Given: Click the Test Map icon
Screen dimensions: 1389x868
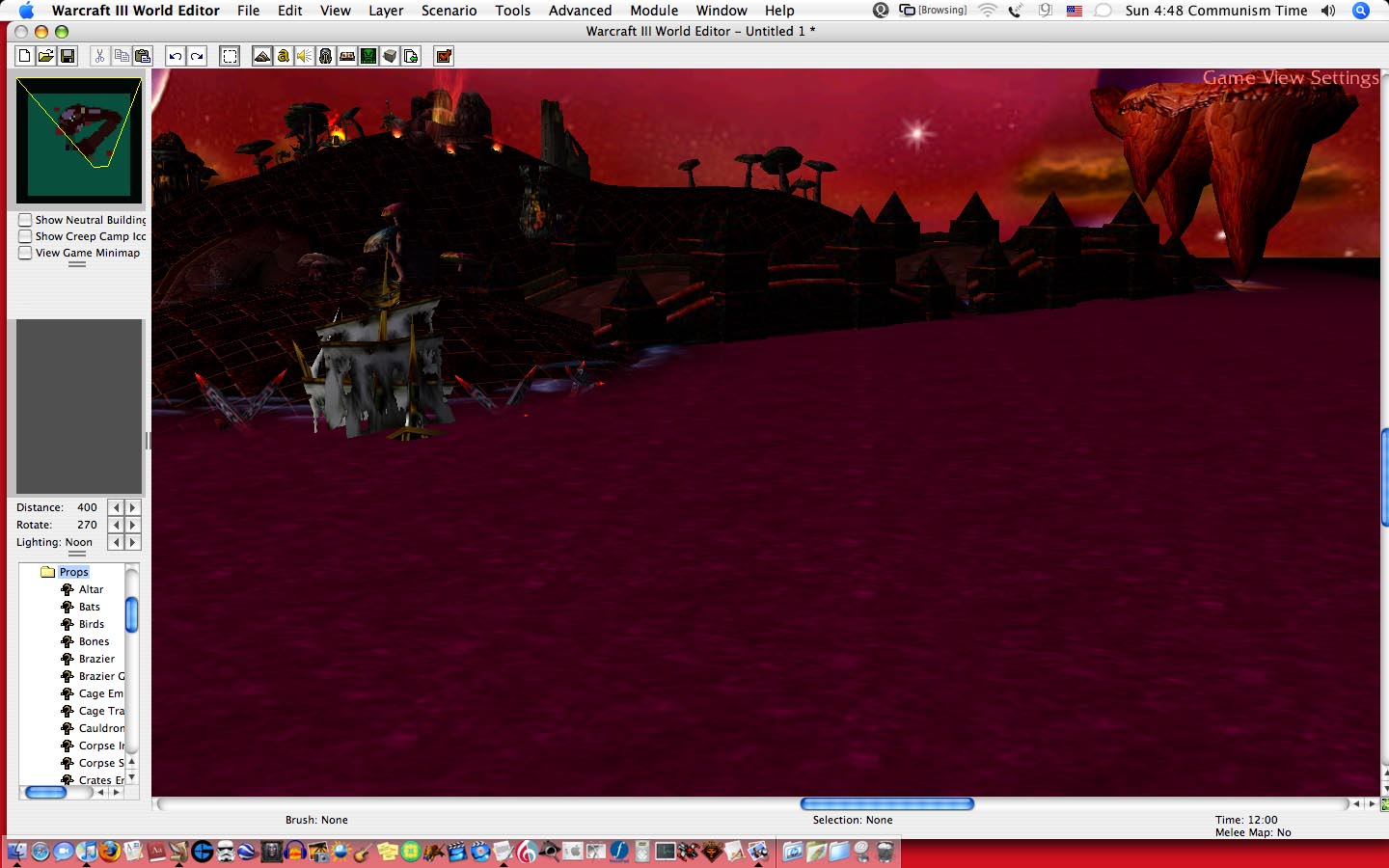Looking at the screenshot, I should (x=444, y=56).
